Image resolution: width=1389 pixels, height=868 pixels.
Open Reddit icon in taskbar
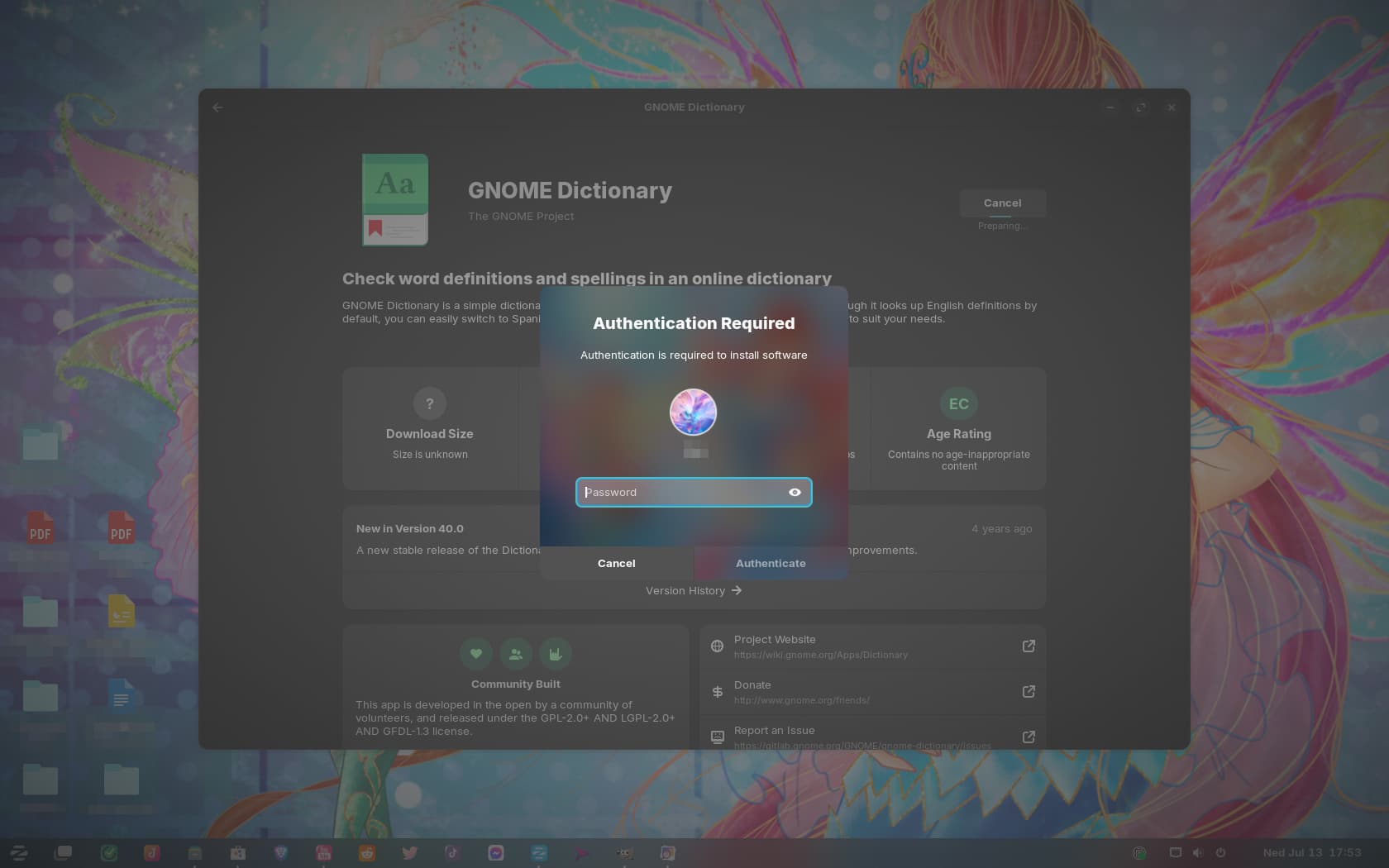[367, 852]
